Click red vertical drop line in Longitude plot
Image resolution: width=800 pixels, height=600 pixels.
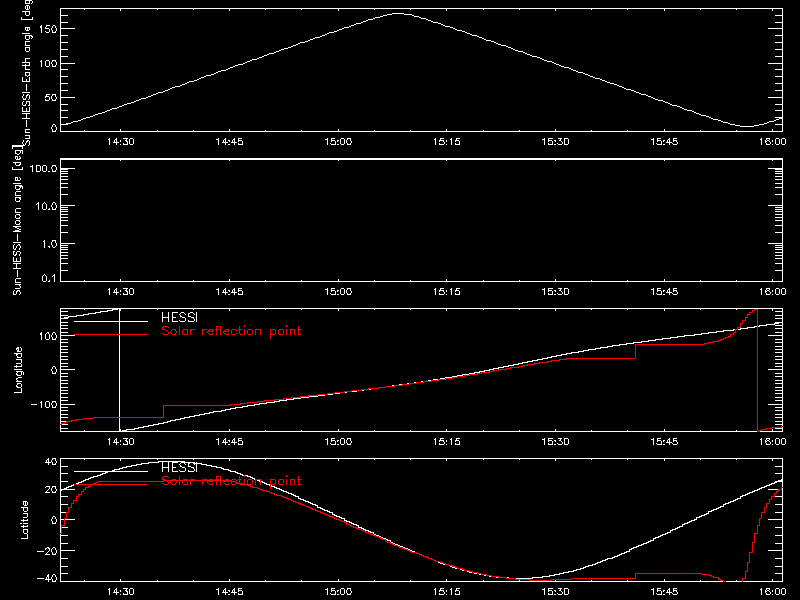point(758,370)
